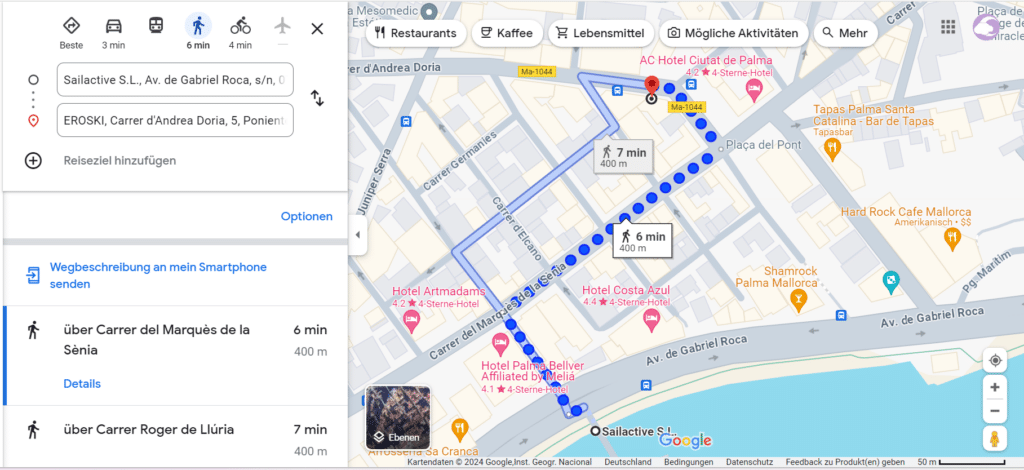Click Wegbeschreibung an mein Smartphone senden
1024x470 pixels.
pos(158,275)
